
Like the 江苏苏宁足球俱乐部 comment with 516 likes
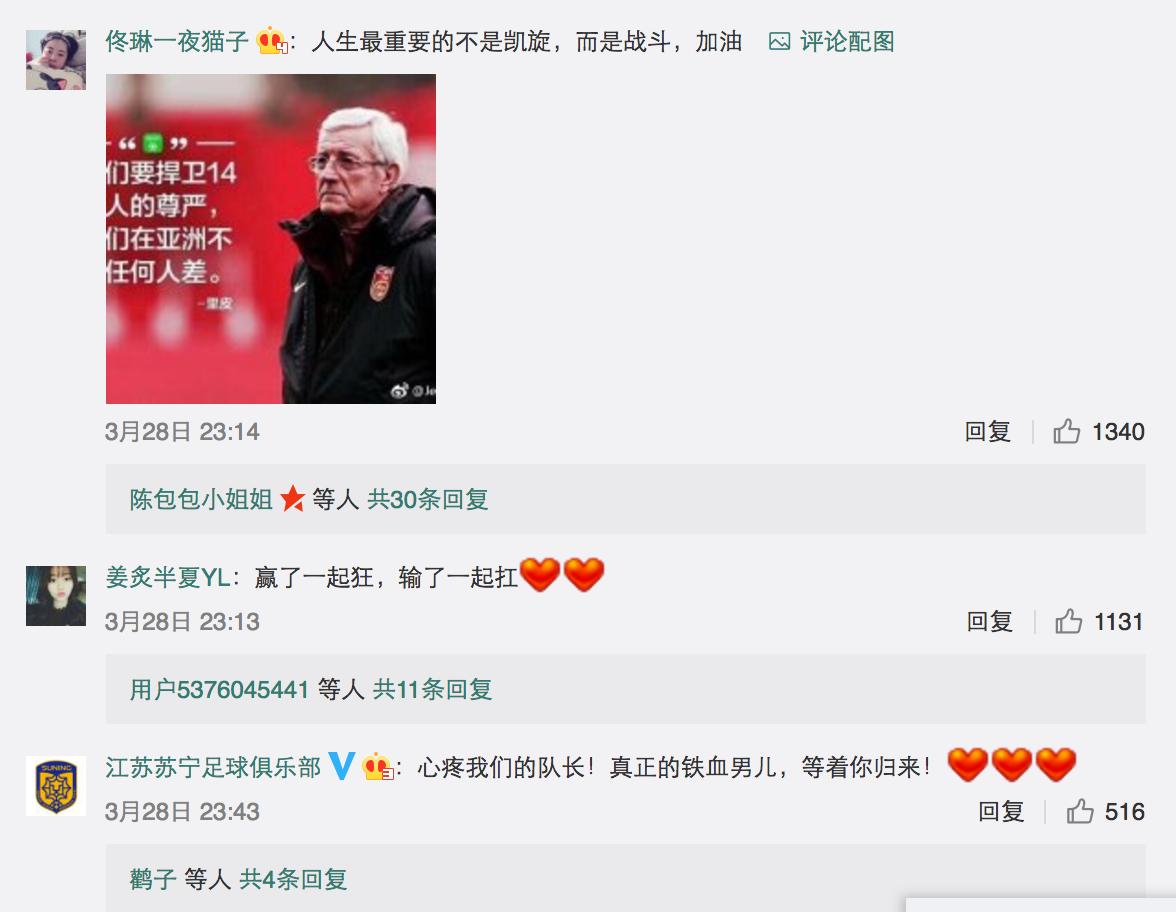click(x=1080, y=811)
